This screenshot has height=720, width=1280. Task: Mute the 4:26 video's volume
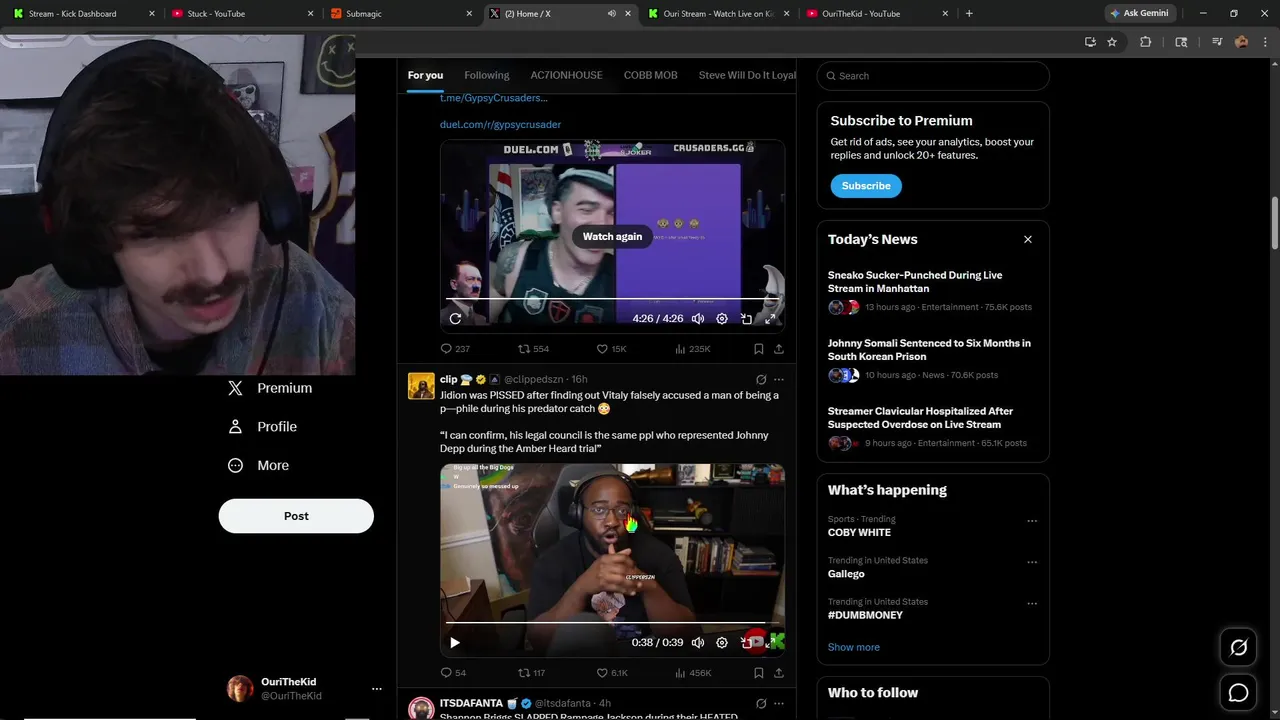(x=698, y=318)
